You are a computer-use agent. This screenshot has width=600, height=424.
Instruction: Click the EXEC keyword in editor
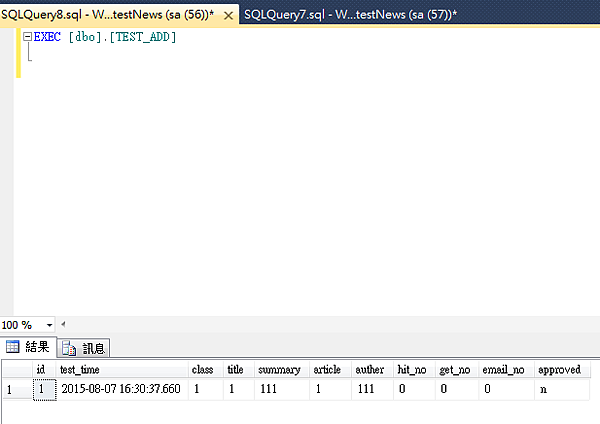[47, 37]
